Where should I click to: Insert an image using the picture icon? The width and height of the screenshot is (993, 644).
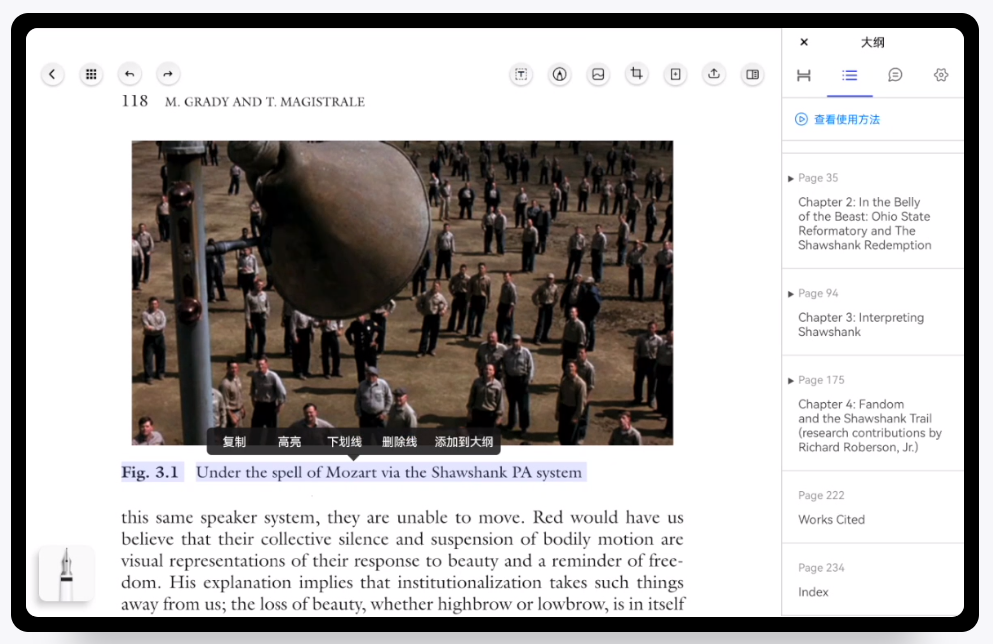[598, 74]
